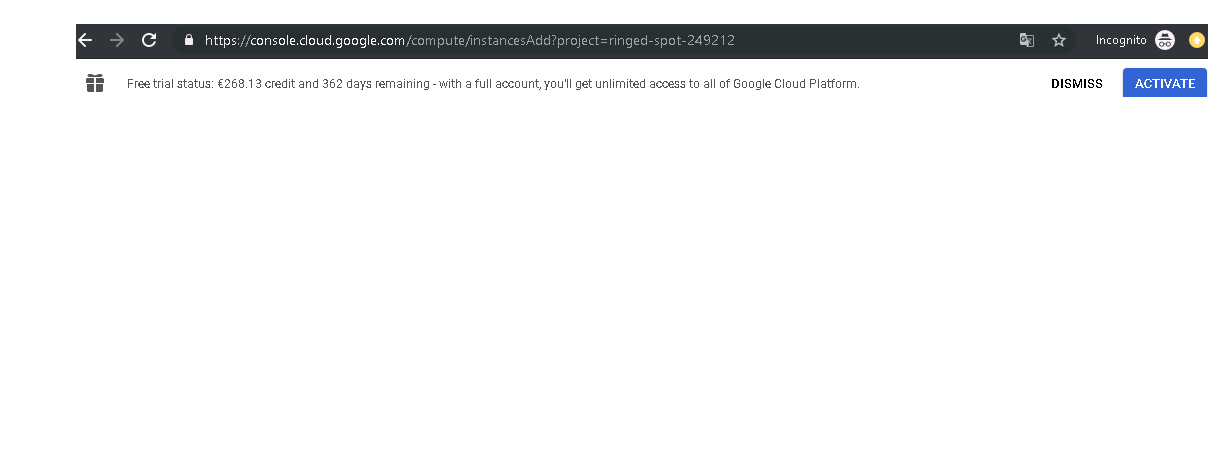Dismiss the free trial banner
The height and width of the screenshot is (460, 1208).
click(1076, 84)
